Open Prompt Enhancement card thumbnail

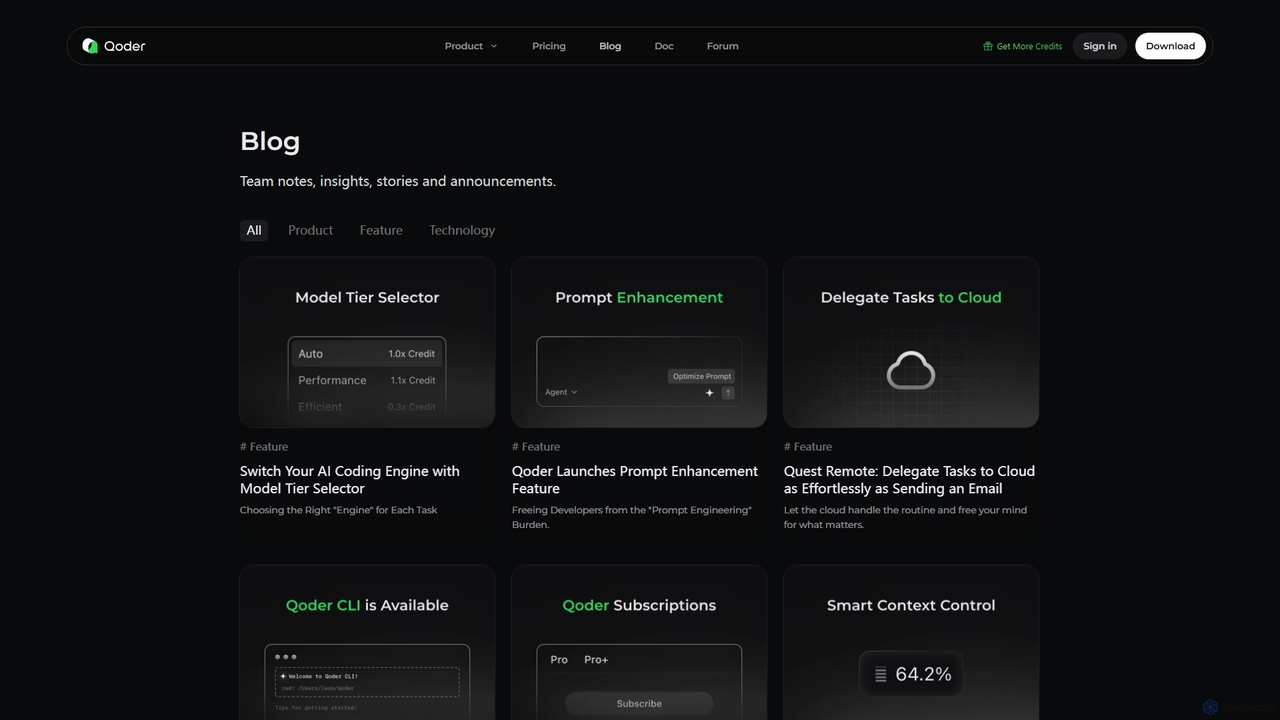639,342
